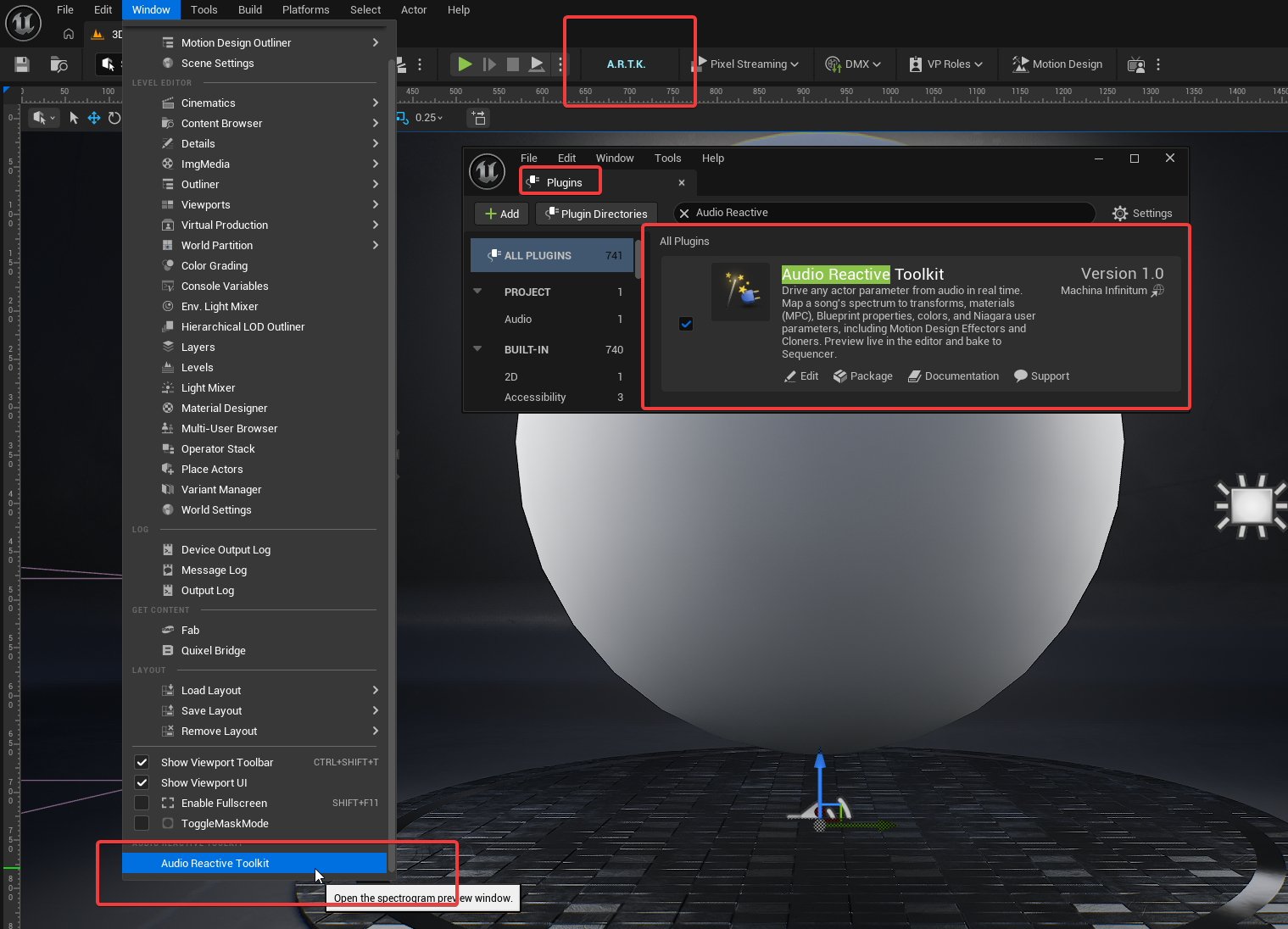
Task: Choose the Select cursor tool in viewport
Action: tap(74, 118)
